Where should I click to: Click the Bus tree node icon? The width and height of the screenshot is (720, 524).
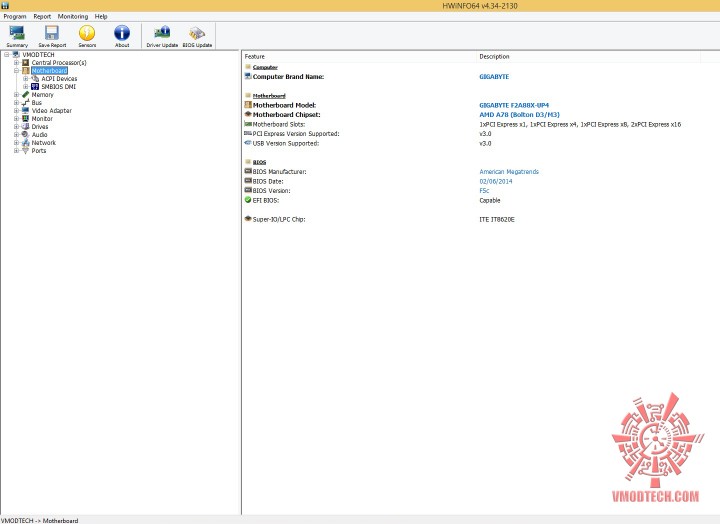pos(26,102)
